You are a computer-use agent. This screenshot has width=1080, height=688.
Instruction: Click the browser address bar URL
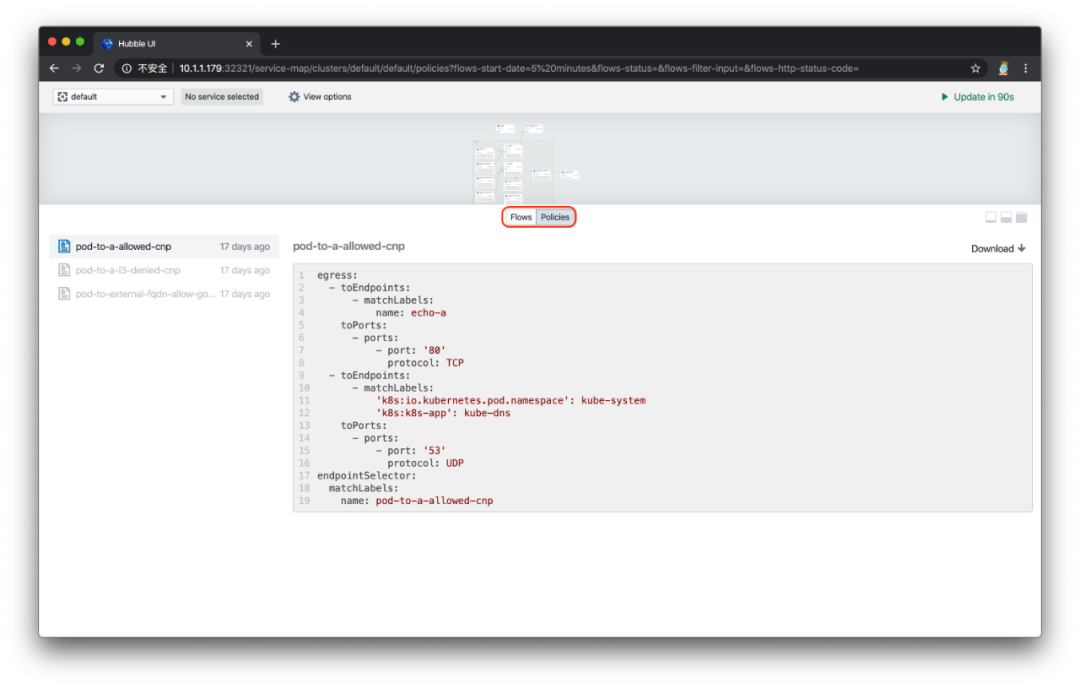click(519, 68)
